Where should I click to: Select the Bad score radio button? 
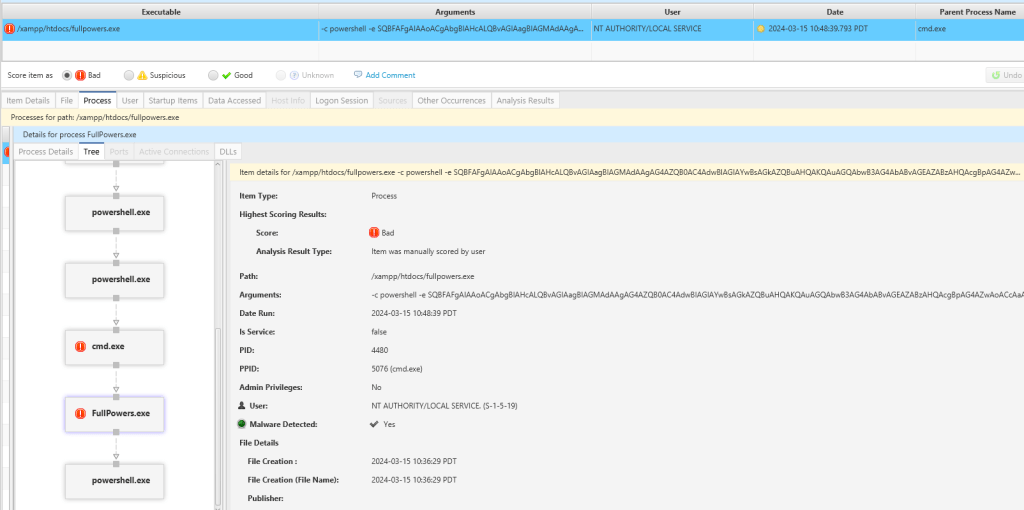click(x=67, y=75)
